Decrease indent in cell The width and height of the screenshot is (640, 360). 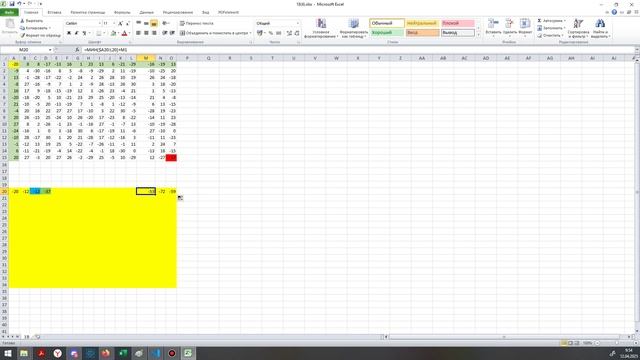coord(164,33)
